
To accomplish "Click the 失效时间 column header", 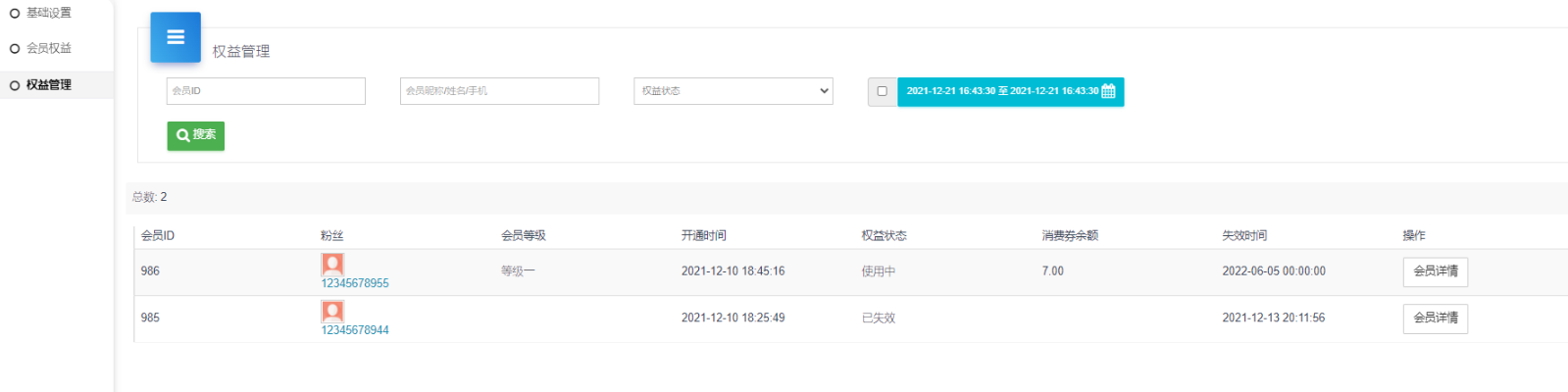I will pos(1243,235).
